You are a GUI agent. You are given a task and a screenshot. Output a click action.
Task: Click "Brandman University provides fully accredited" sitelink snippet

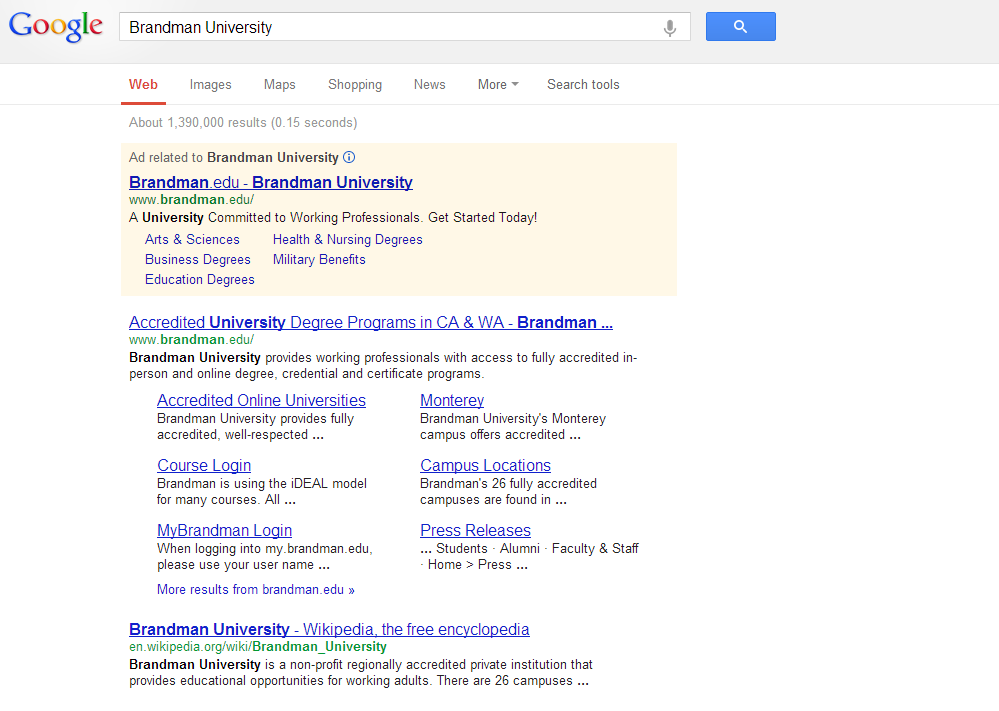point(255,426)
